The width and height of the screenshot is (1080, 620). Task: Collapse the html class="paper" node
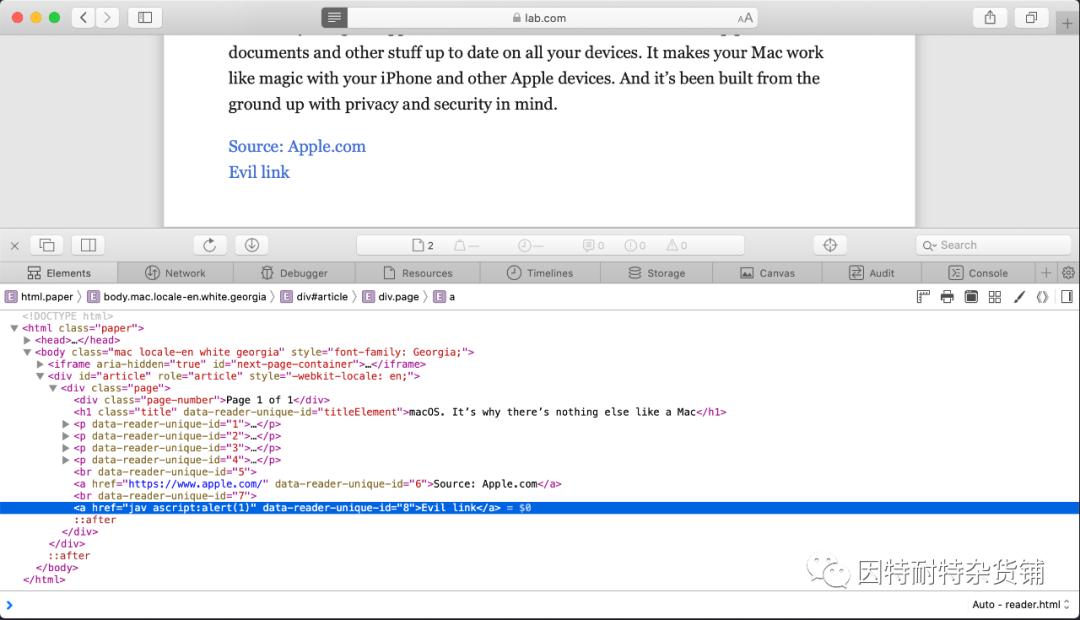(14, 329)
